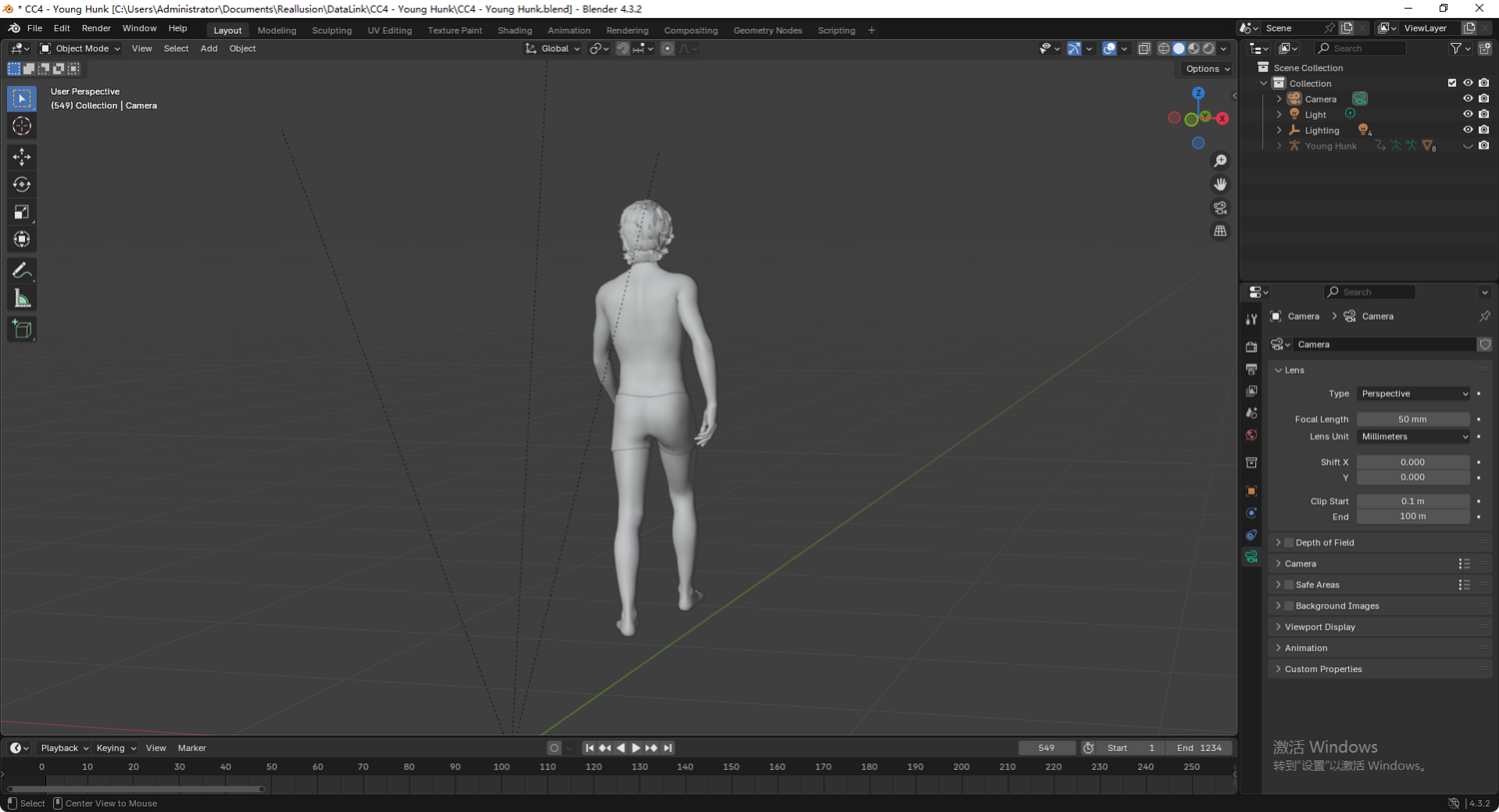Open the Shading workspace tab
Viewport: 1499px width, 812px height.
[x=515, y=30]
